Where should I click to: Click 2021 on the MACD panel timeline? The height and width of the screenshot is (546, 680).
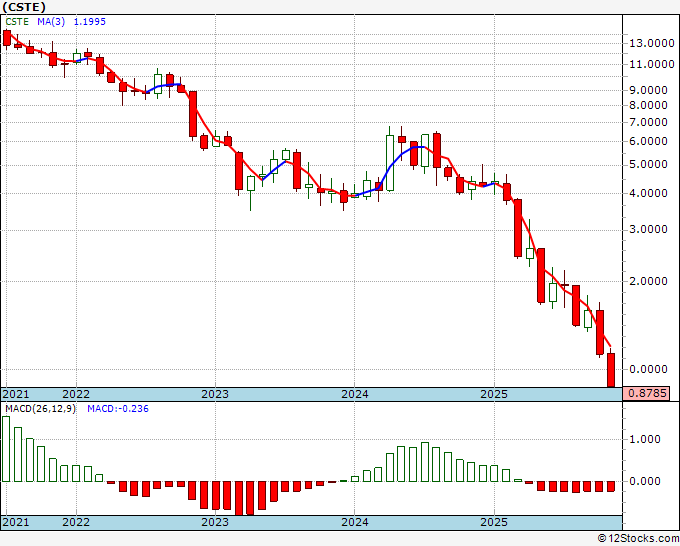pyautogui.click(x=16, y=522)
